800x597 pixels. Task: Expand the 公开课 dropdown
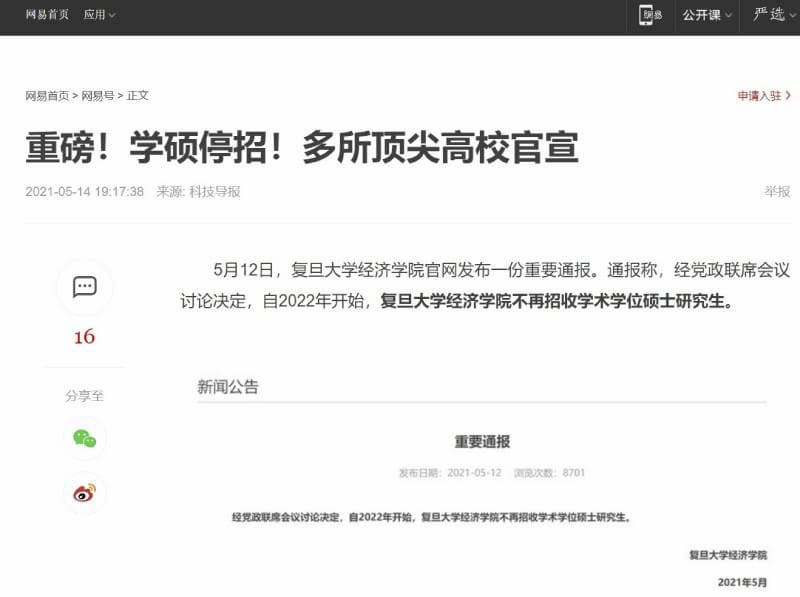point(707,15)
